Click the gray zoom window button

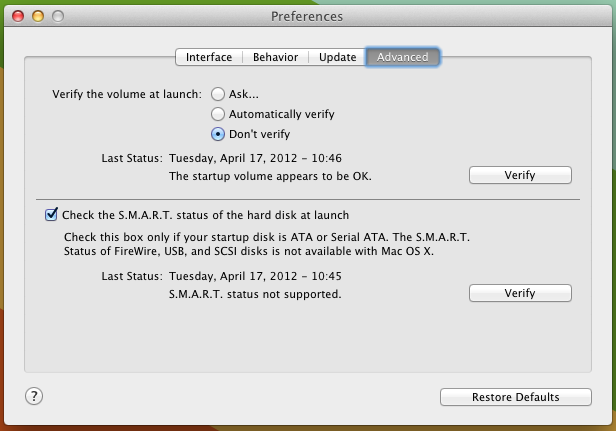(x=58, y=17)
